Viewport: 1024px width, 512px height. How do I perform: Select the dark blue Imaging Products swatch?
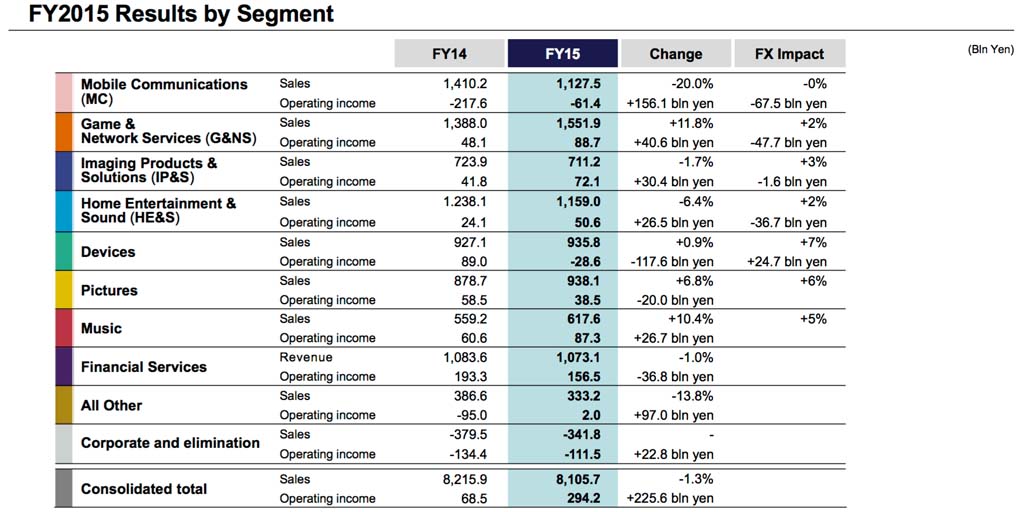(x=63, y=170)
